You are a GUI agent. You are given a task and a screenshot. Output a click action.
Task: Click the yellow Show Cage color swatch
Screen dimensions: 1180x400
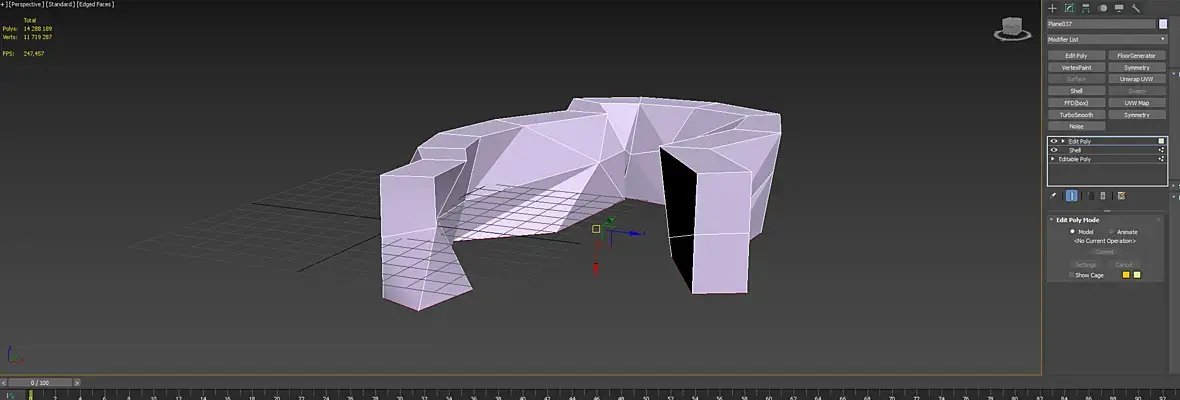1136,275
